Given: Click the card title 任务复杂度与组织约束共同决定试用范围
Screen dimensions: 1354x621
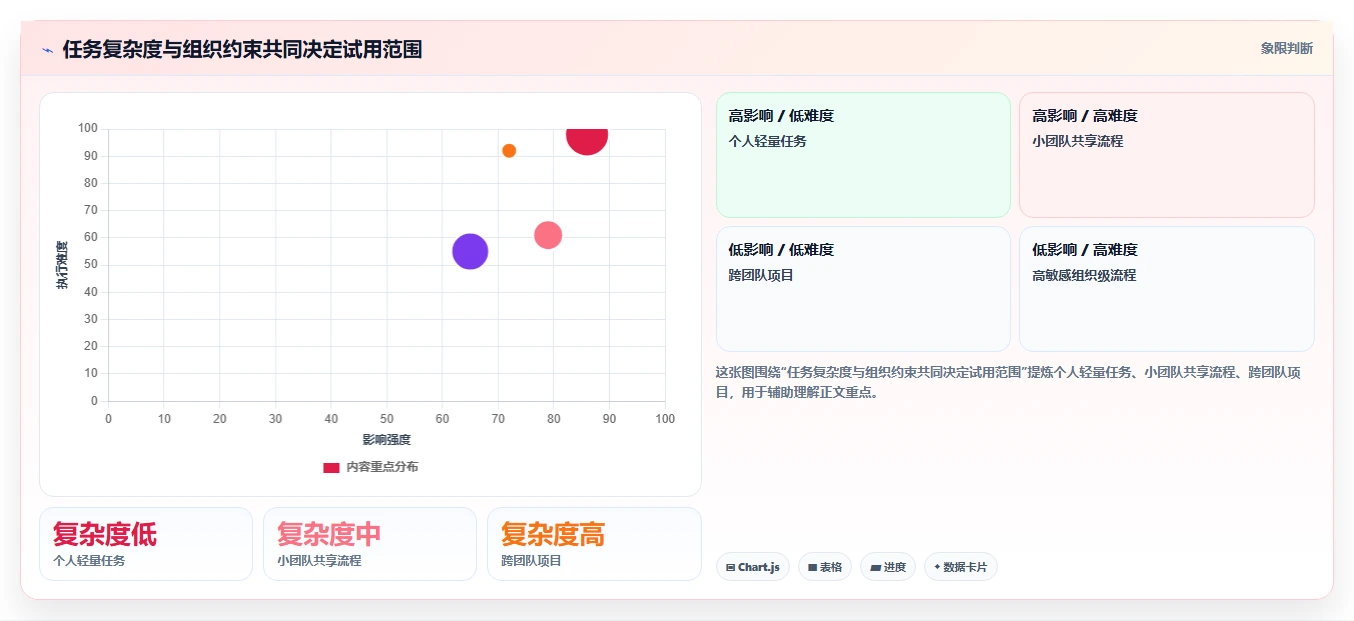Looking at the screenshot, I should pos(242,49).
